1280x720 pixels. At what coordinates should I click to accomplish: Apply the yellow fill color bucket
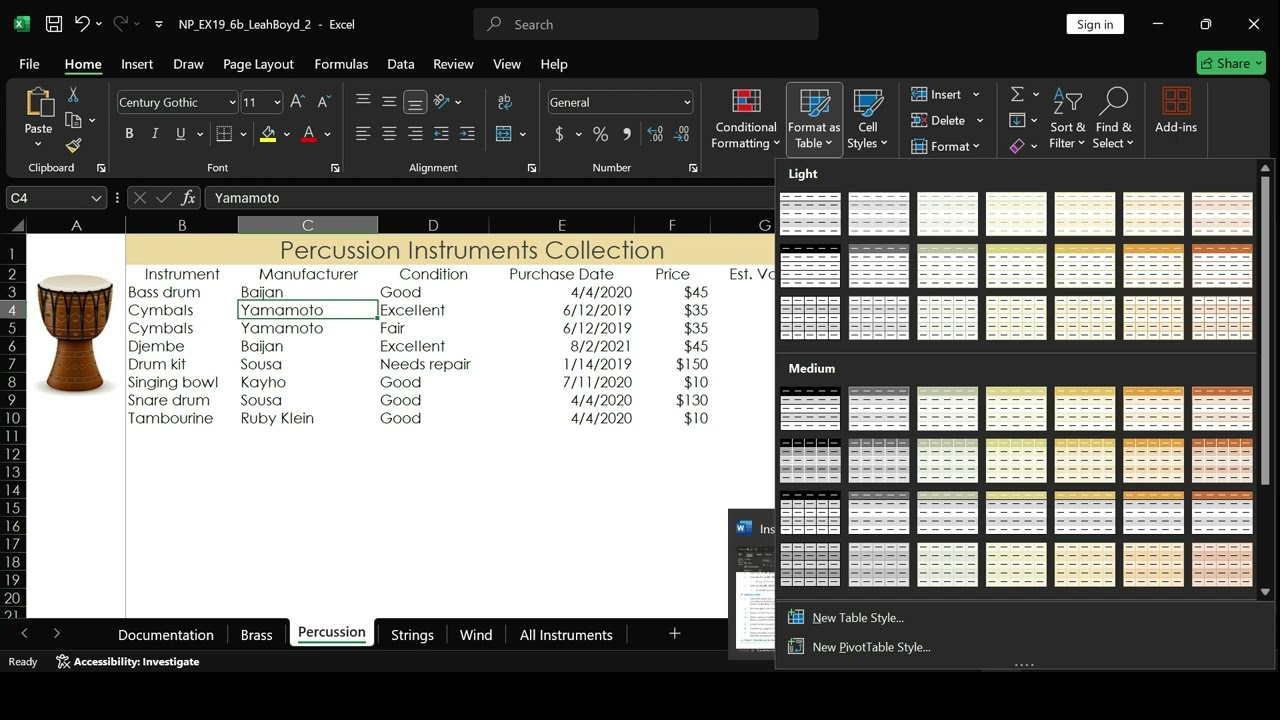[x=268, y=134]
